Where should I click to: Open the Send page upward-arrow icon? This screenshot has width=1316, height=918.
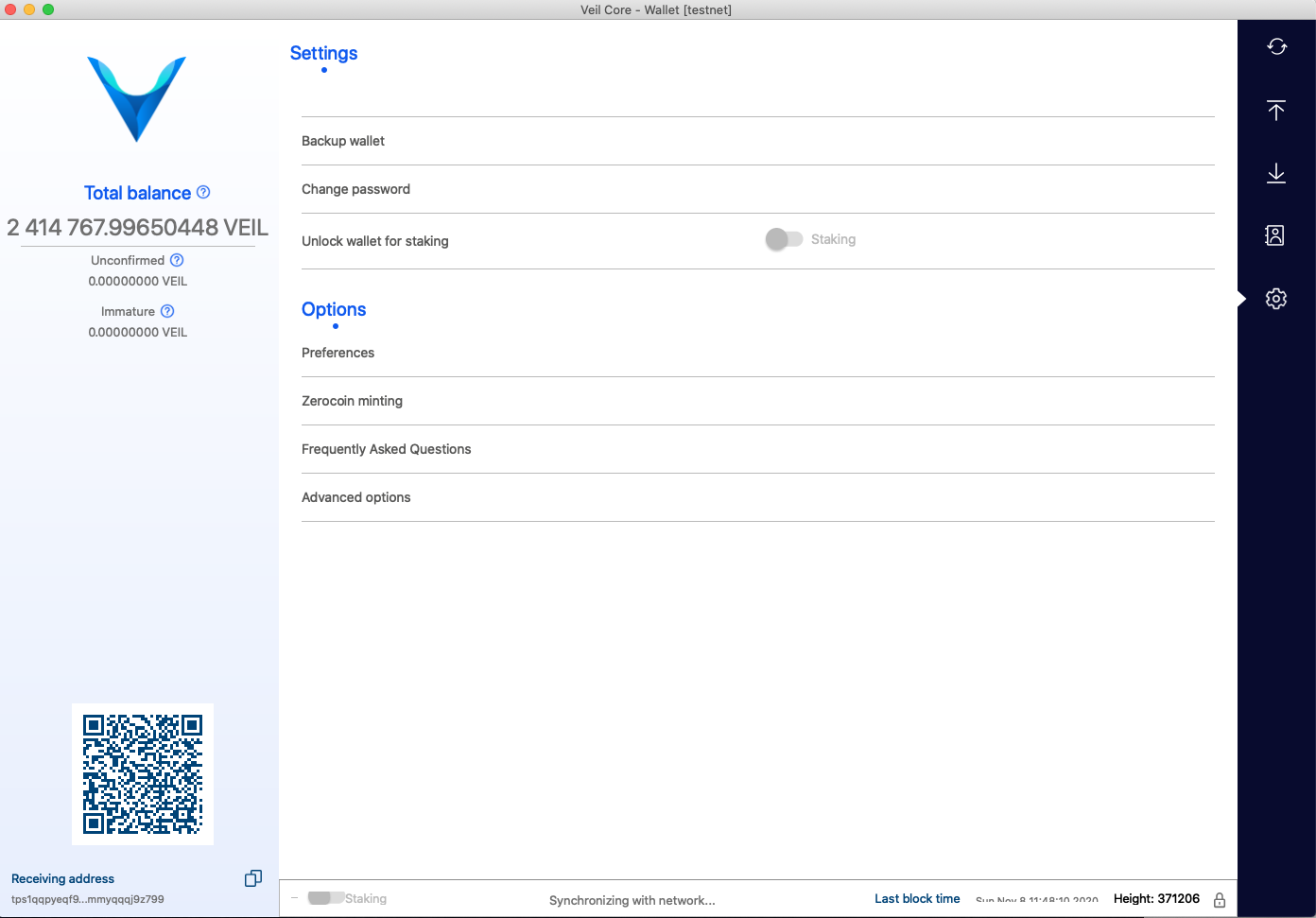point(1276,110)
